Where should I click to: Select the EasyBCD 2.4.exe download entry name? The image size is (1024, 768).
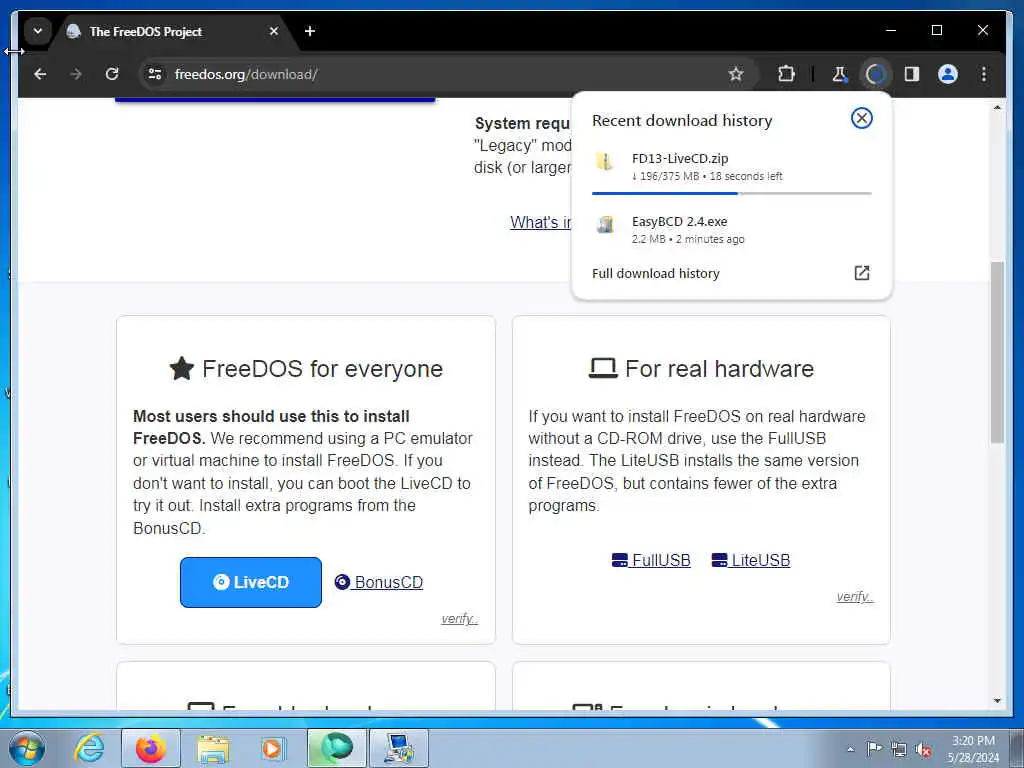679,221
